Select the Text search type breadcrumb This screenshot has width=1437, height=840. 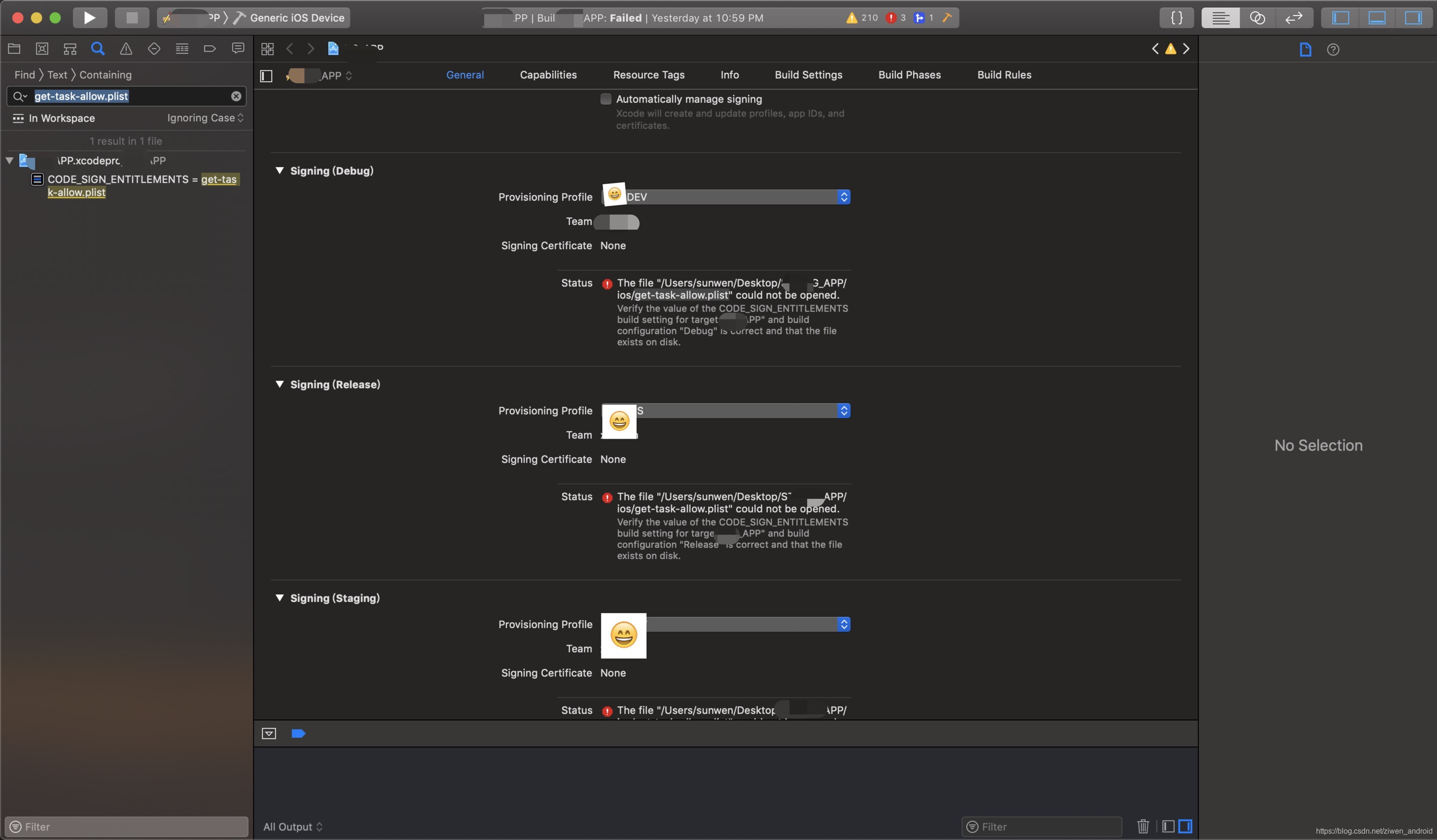pos(57,75)
